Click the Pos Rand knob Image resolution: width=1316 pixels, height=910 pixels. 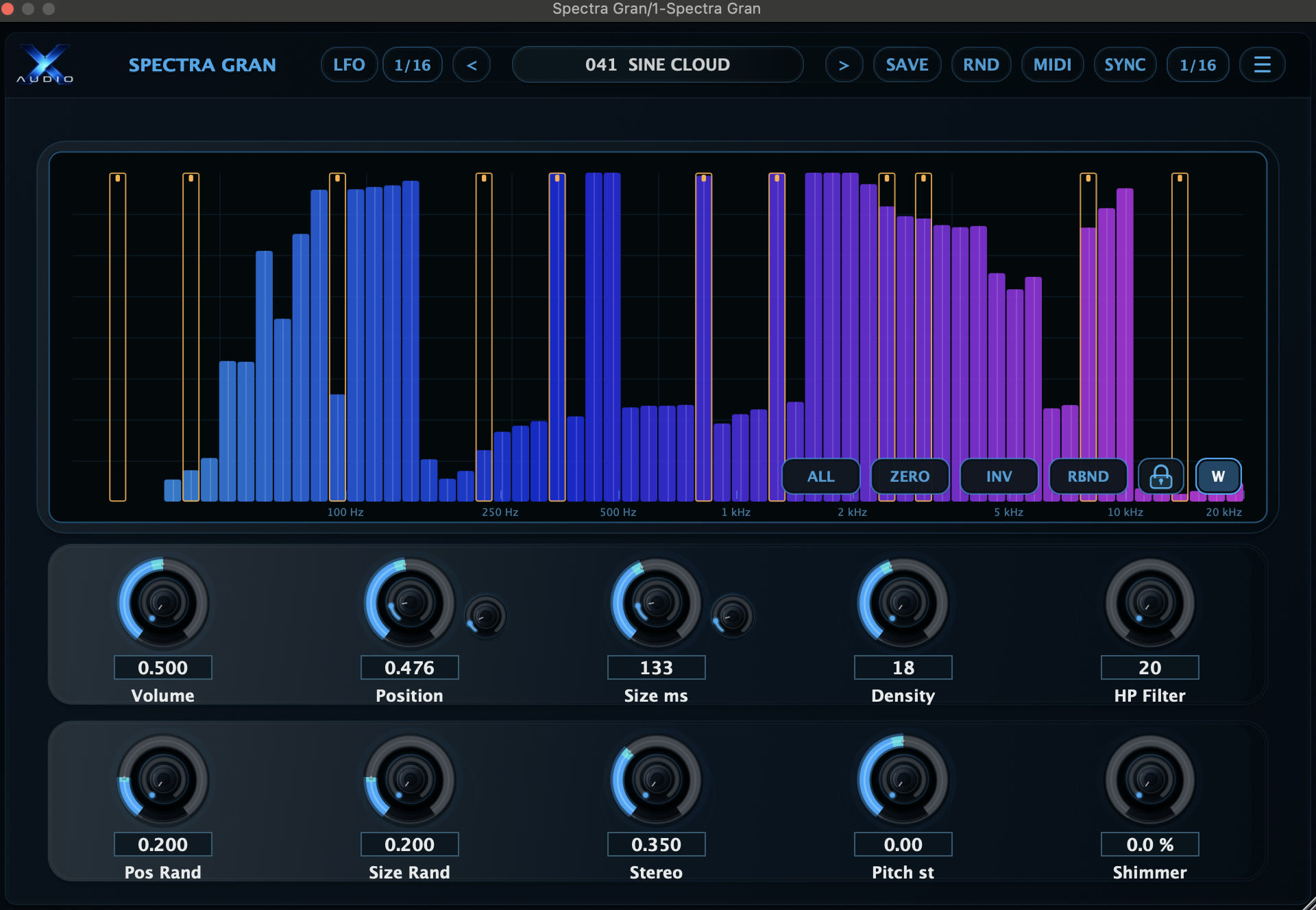click(x=163, y=780)
